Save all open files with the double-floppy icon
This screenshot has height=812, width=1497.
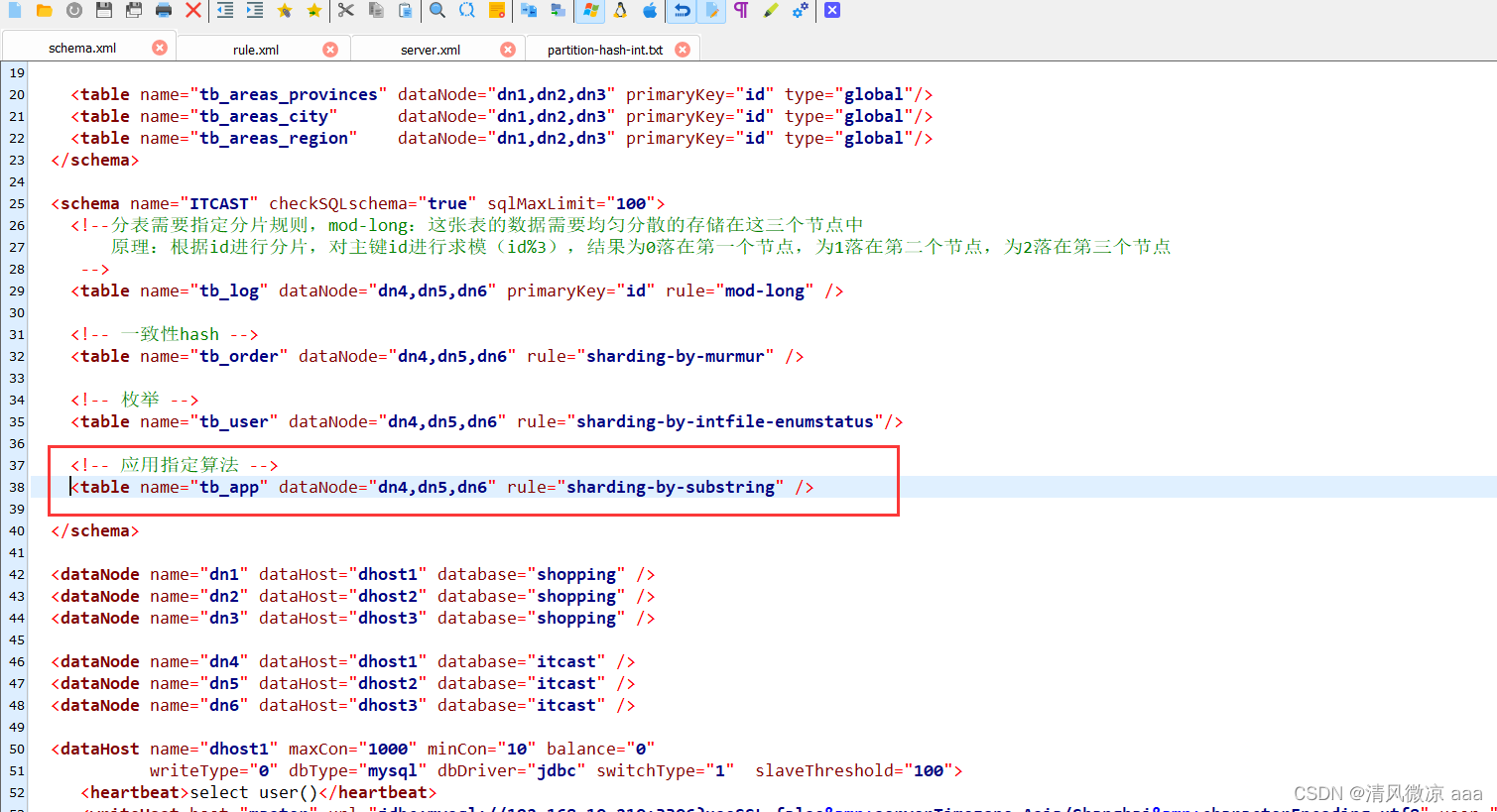[x=134, y=10]
